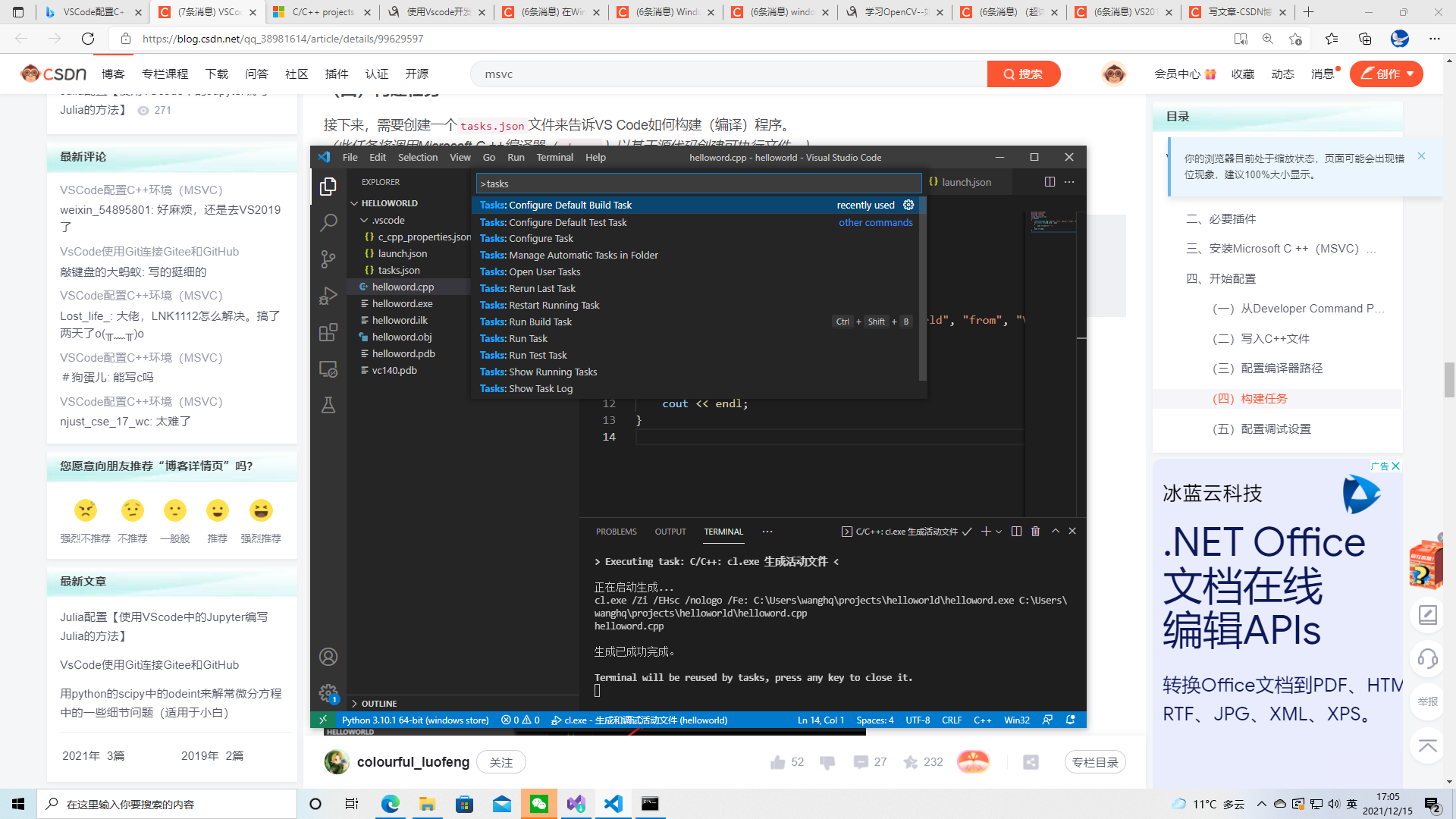Open the Terminal menu in VS Code
1456x819 pixels.
[555, 158]
